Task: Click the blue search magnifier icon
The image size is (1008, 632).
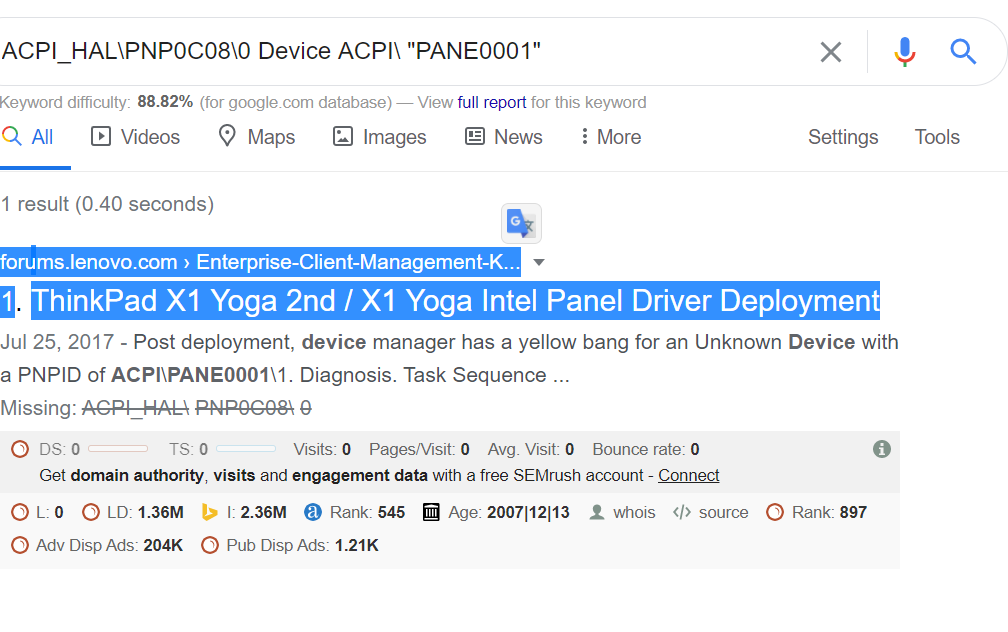Action: click(963, 51)
